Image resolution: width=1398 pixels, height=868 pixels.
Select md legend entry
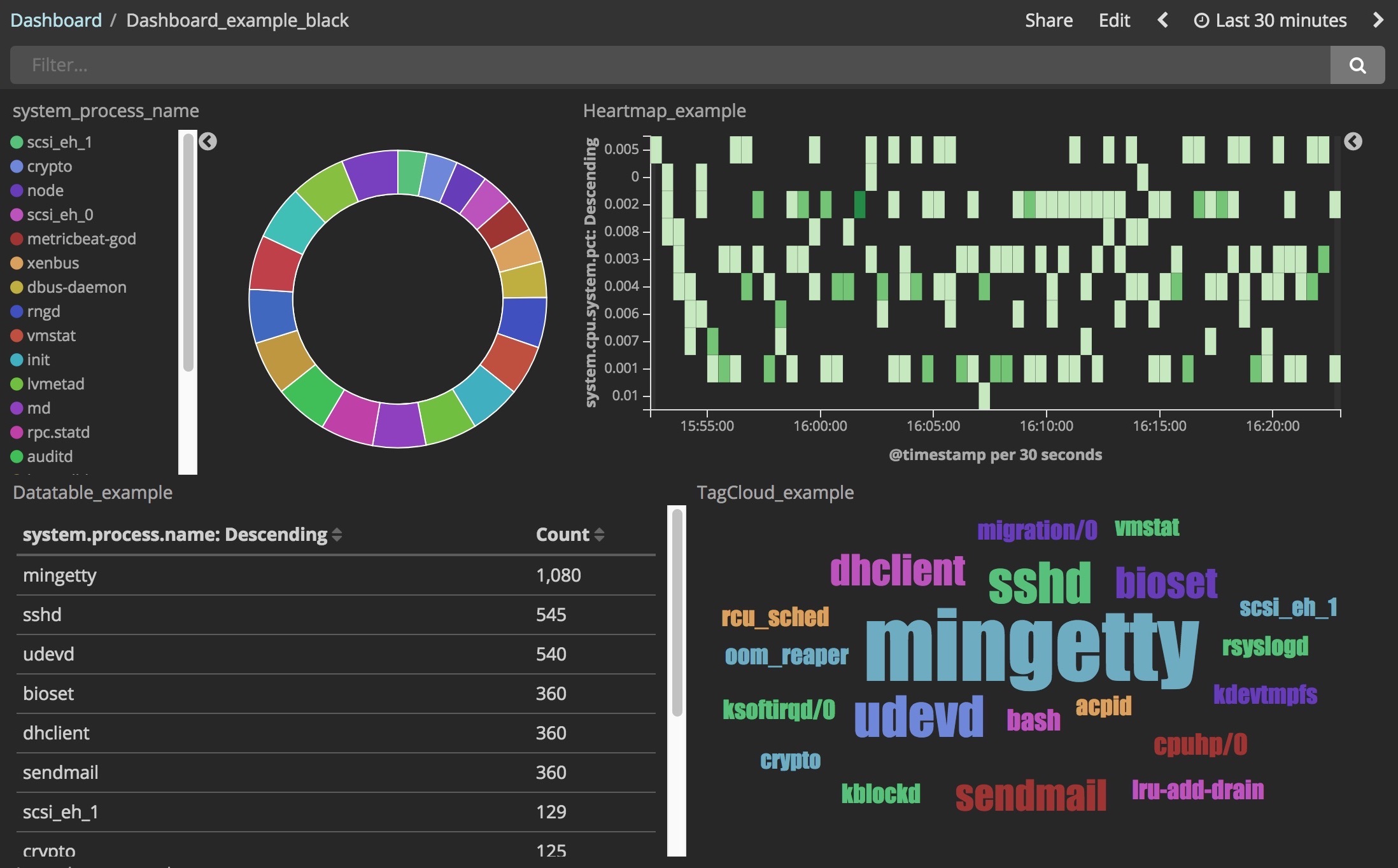pyautogui.click(x=30, y=408)
